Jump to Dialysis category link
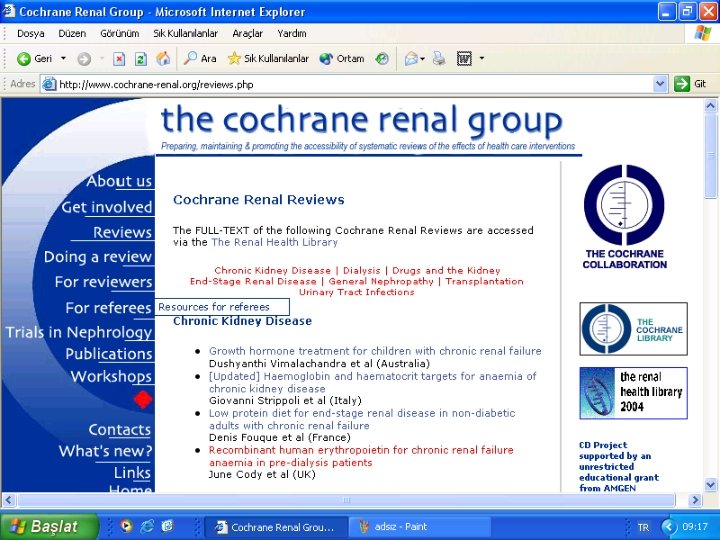The width and height of the screenshot is (720, 540). (362, 270)
